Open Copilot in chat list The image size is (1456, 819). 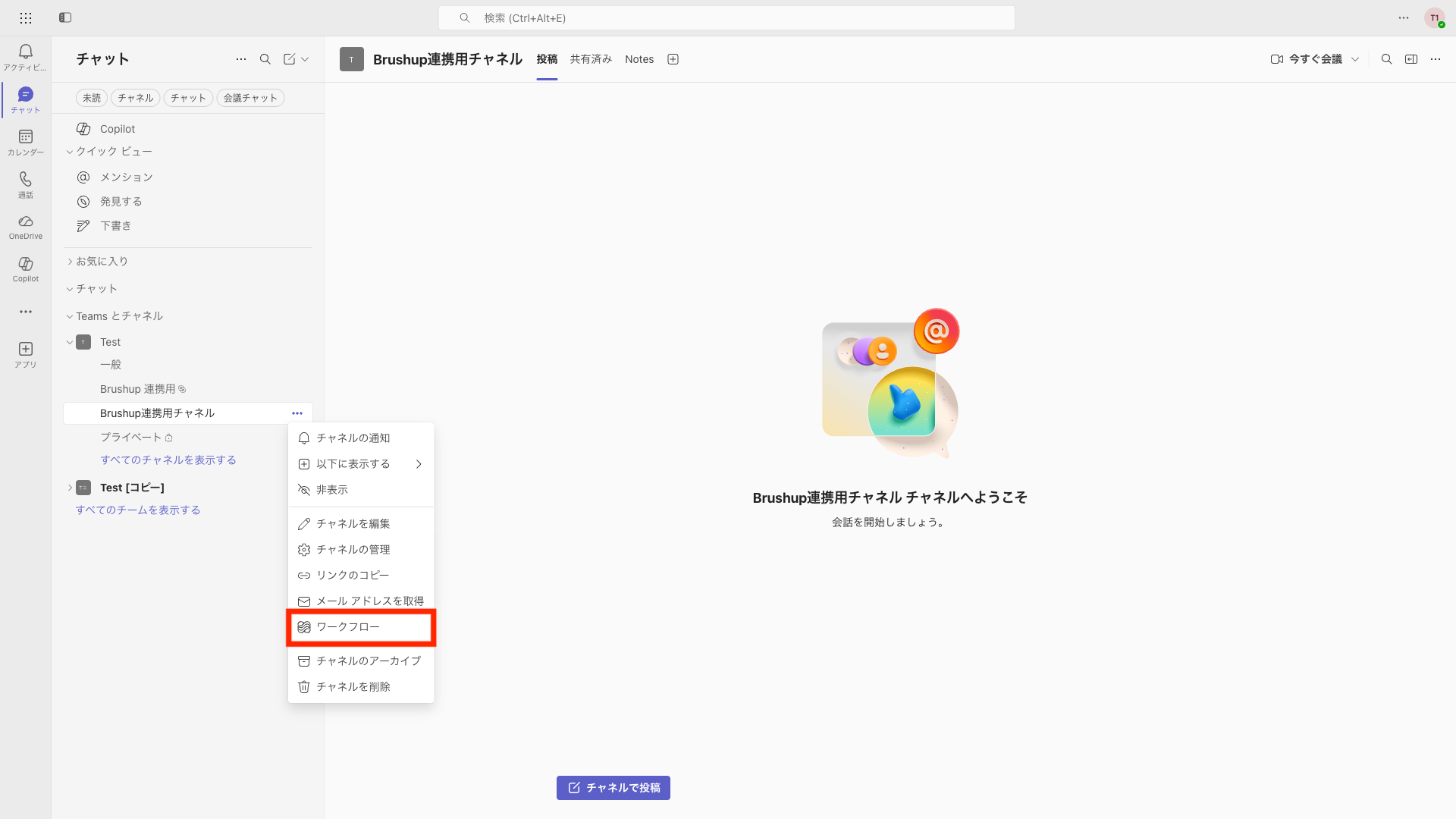[x=188, y=129]
